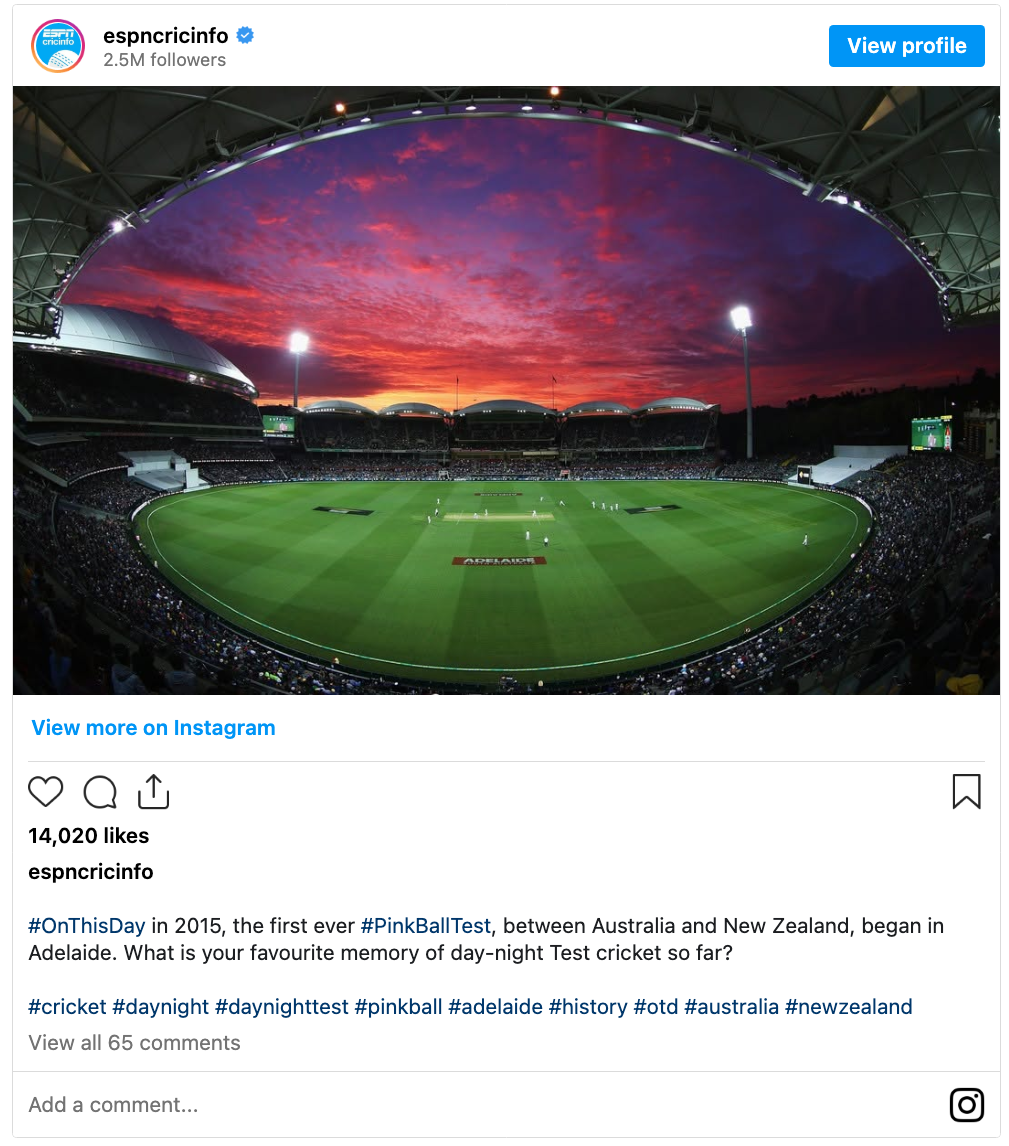Click the share arrow icon
This screenshot has width=1009, height=1146.
pos(153,791)
